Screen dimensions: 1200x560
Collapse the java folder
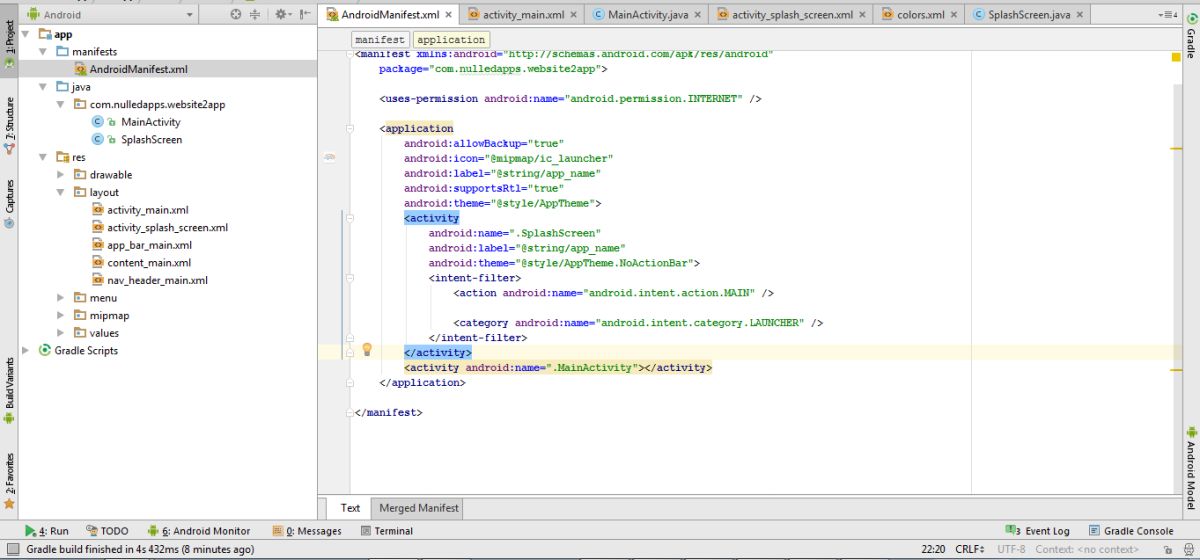point(43,87)
